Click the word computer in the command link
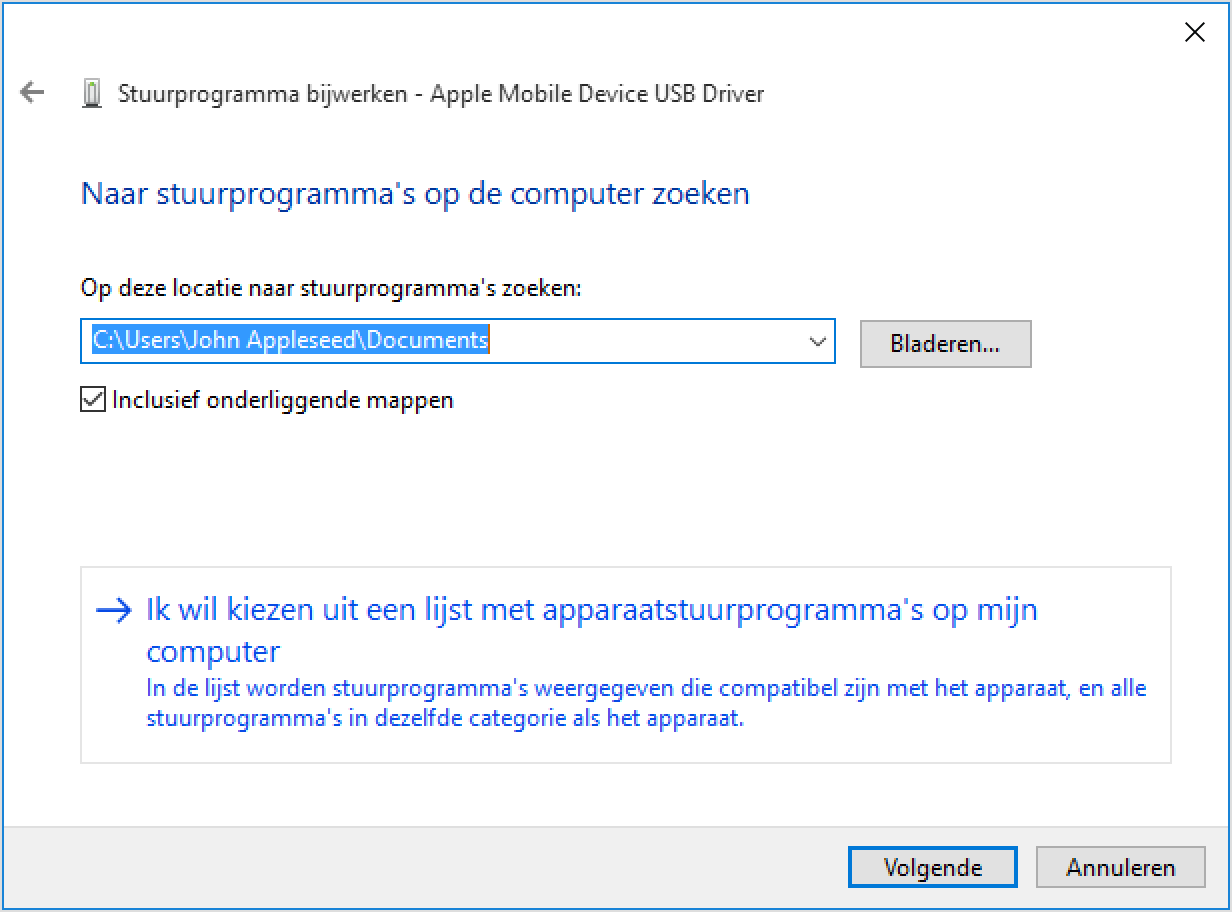Viewport: 1232px width, 912px height. pos(213,652)
